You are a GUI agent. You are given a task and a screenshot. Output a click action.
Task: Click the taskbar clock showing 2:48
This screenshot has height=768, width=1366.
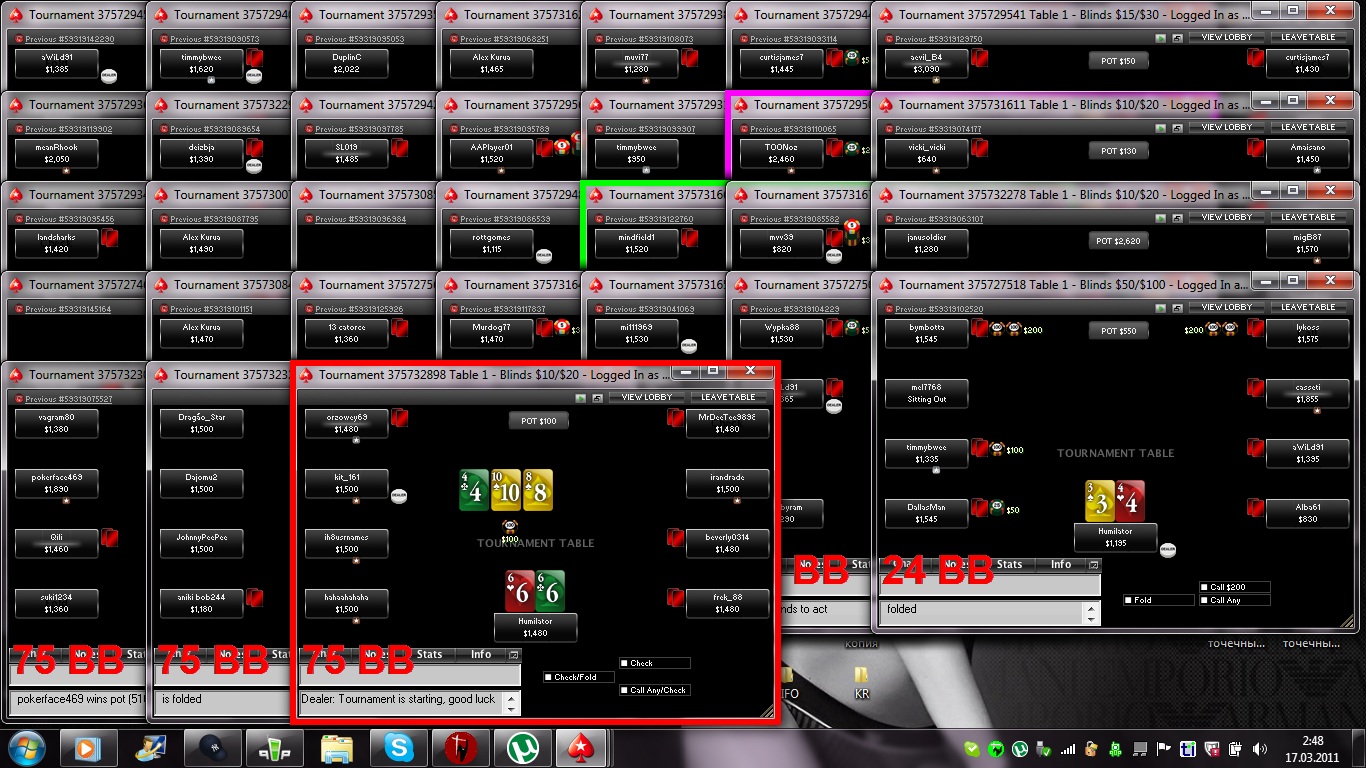pos(1313,748)
